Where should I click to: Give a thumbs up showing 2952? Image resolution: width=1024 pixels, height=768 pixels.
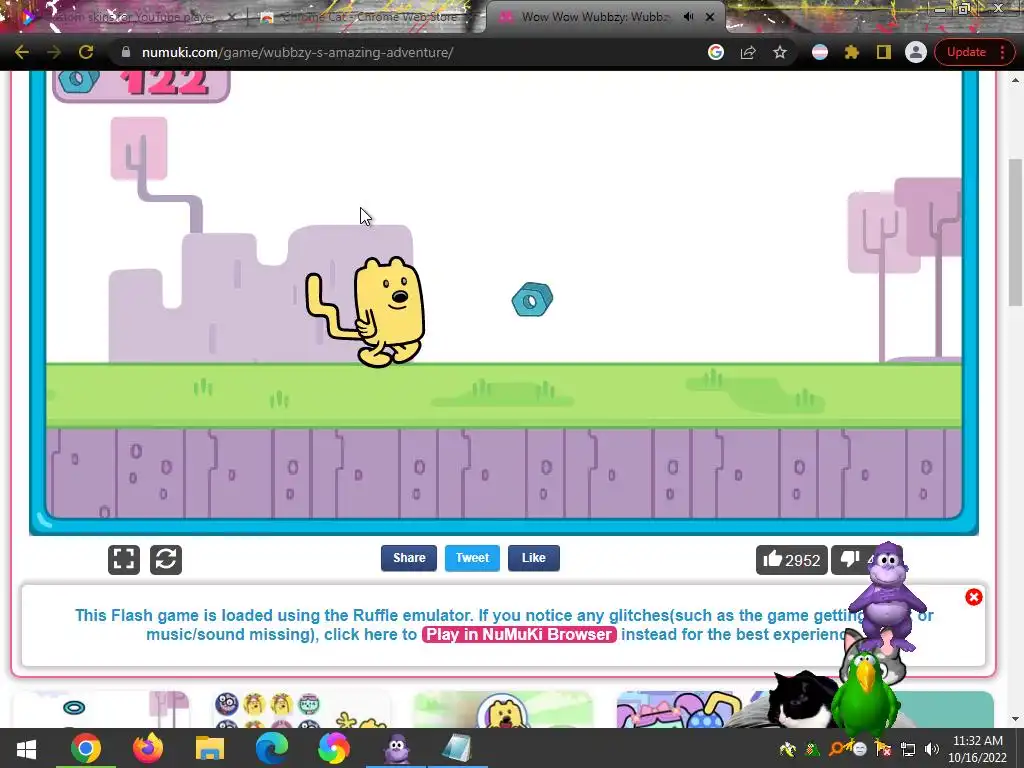click(792, 560)
